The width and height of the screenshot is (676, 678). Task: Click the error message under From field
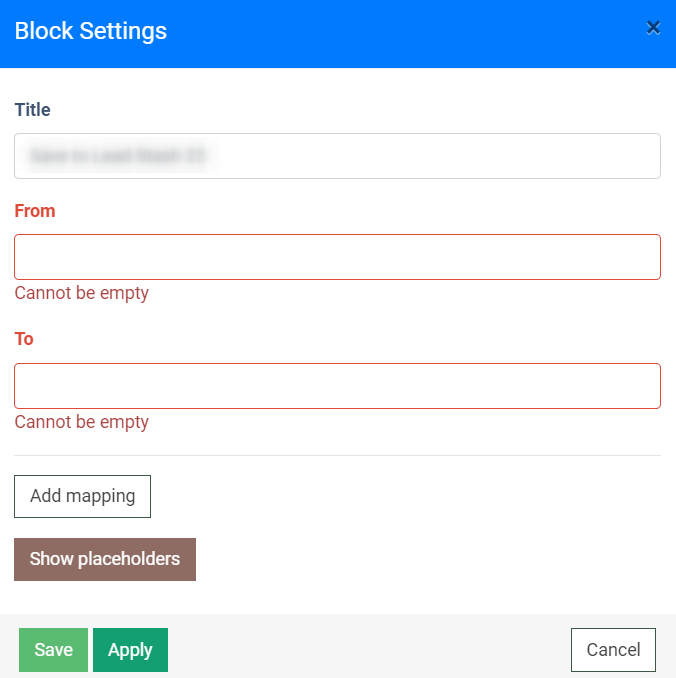[81, 293]
